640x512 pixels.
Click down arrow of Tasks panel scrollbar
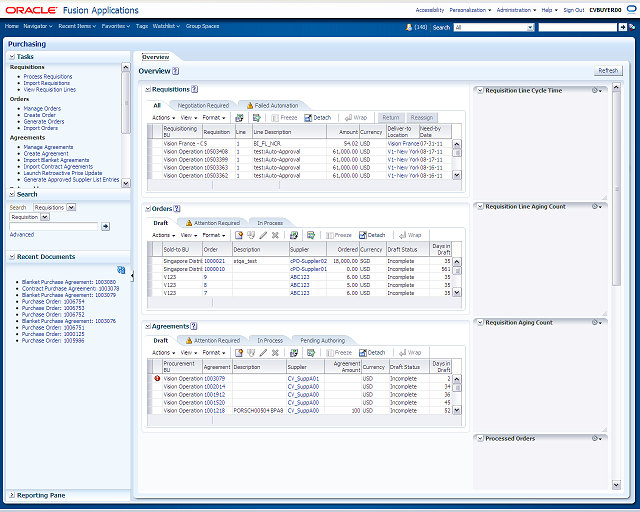coord(126,183)
